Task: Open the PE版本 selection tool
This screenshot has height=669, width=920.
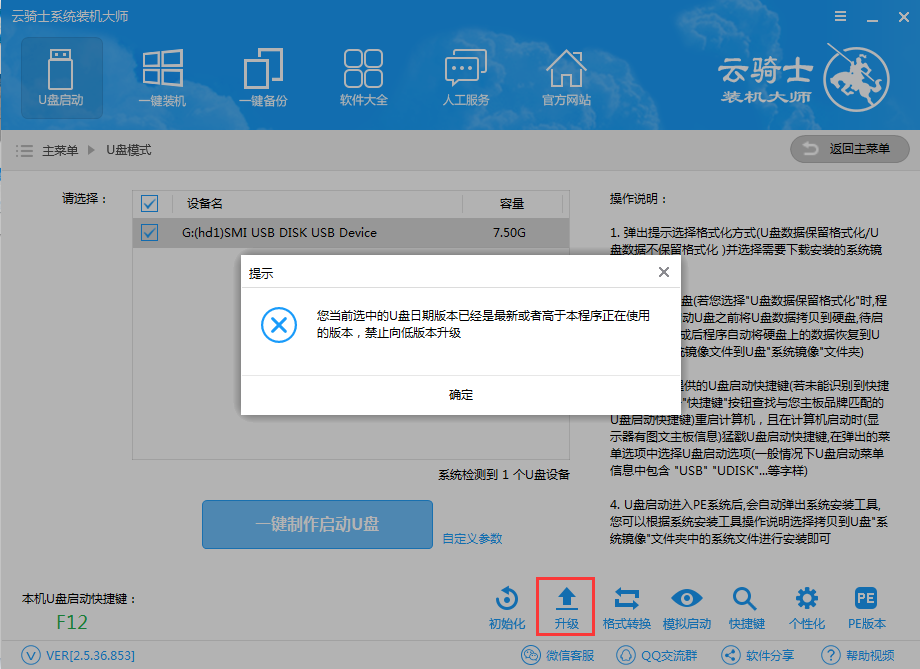Action: point(866,606)
